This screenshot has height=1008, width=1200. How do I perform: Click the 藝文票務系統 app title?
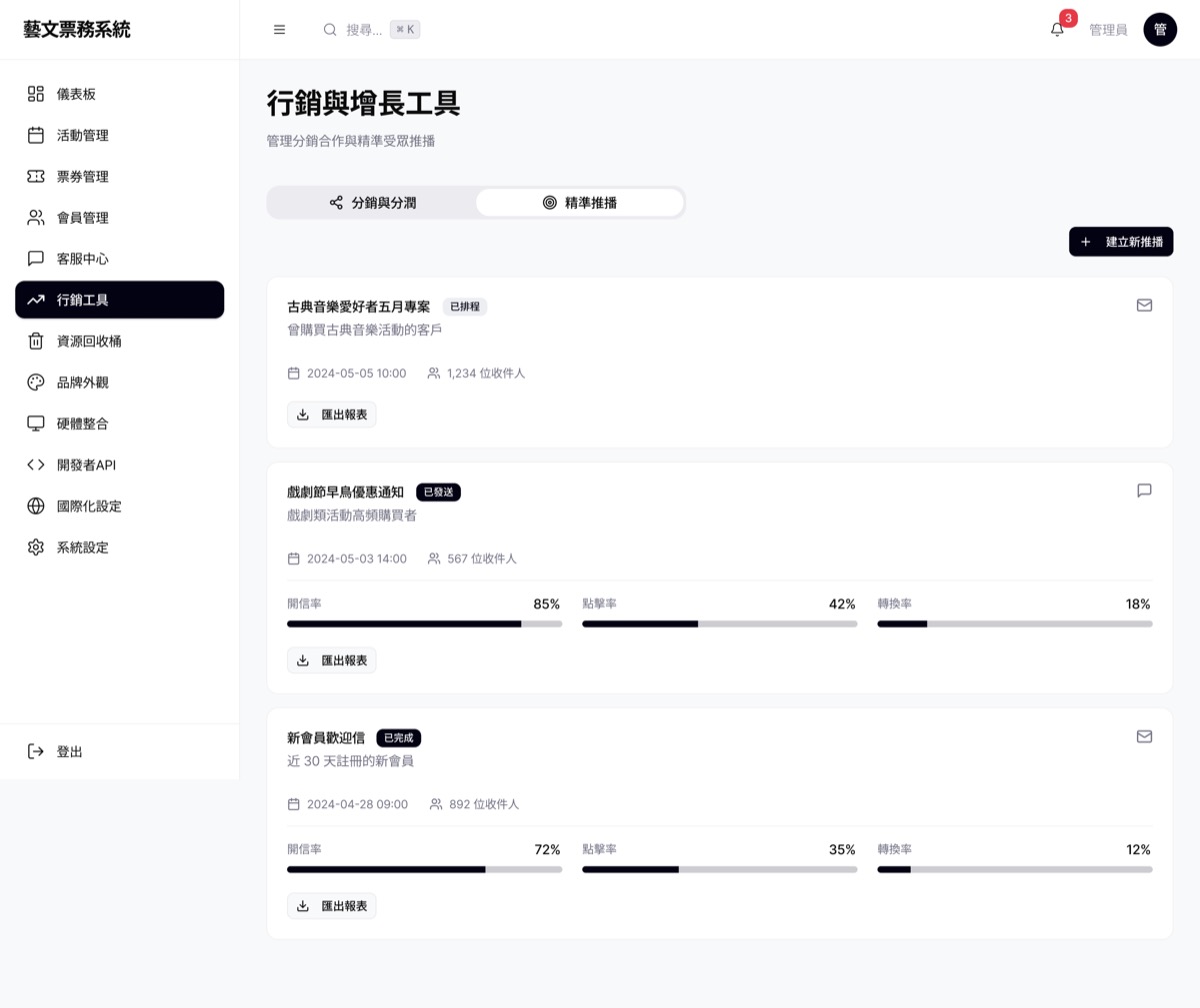click(x=77, y=30)
